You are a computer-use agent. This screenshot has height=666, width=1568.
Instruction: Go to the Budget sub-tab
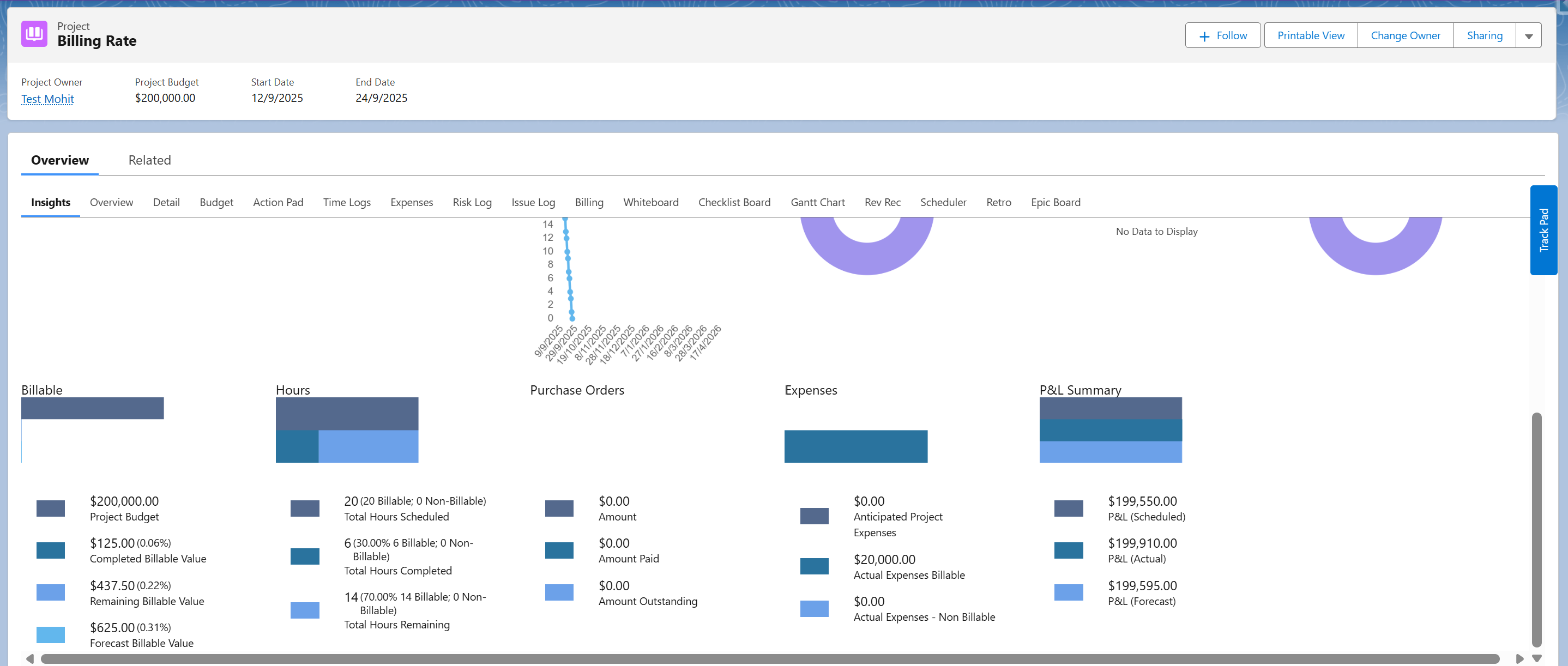tap(216, 203)
